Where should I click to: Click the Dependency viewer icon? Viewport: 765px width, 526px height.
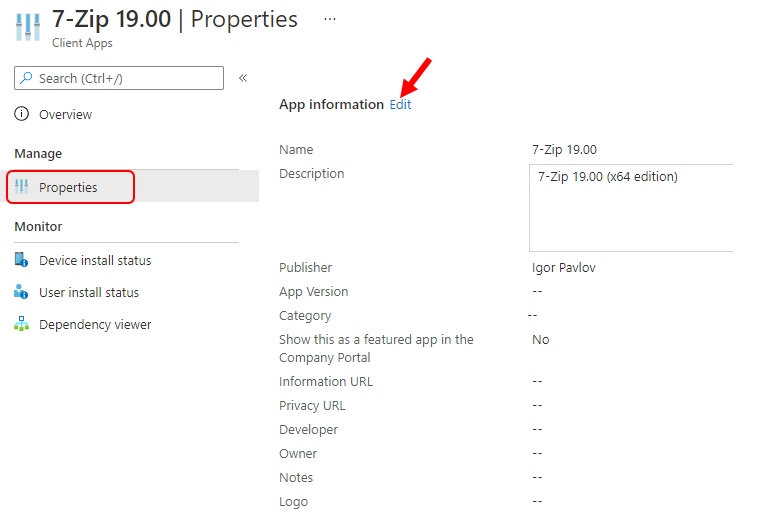coord(21,324)
